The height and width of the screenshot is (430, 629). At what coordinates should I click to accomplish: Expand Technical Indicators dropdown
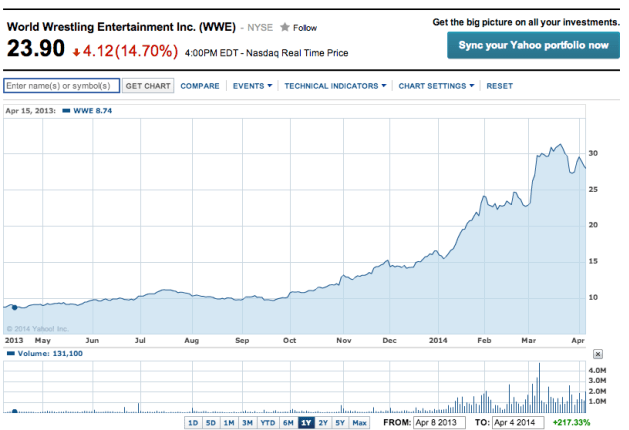coord(336,86)
